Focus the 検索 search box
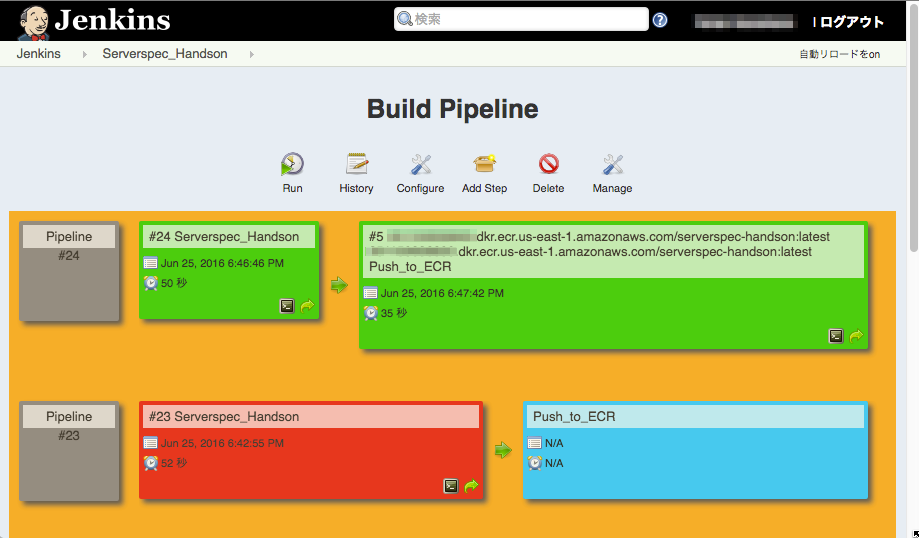Image resolution: width=919 pixels, height=538 pixels. pyautogui.click(x=521, y=19)
